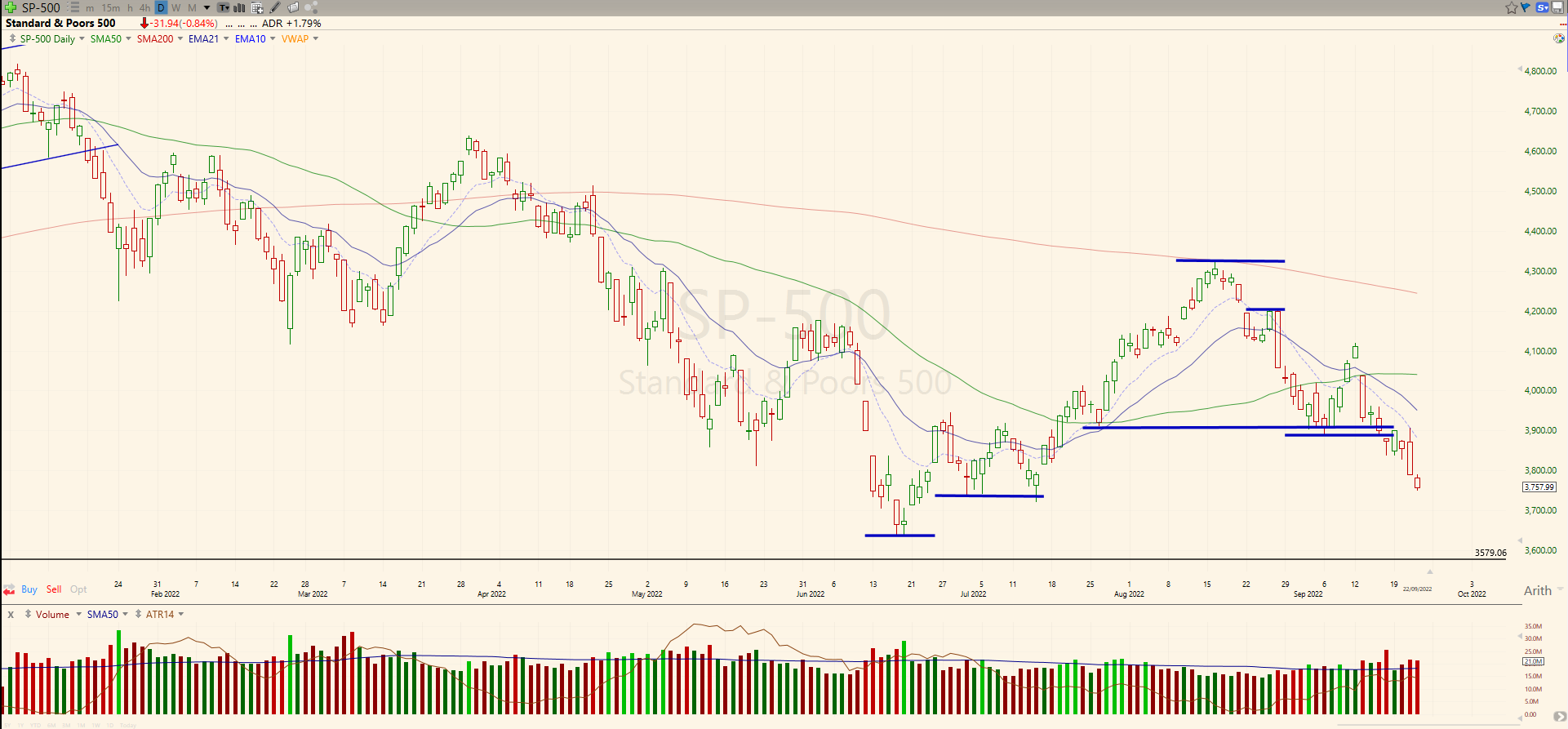Image resolution: width=1568 pixels, height=729 pixels.
Task: Open the SMA50 price indicator dropdown
Action: [x=128, y=38]
